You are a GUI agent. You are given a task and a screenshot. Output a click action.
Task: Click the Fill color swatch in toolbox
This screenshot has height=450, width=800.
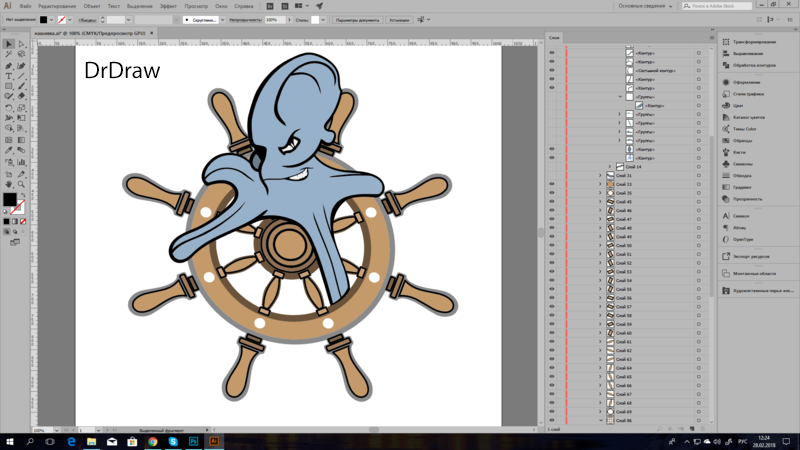coord(9,199)
